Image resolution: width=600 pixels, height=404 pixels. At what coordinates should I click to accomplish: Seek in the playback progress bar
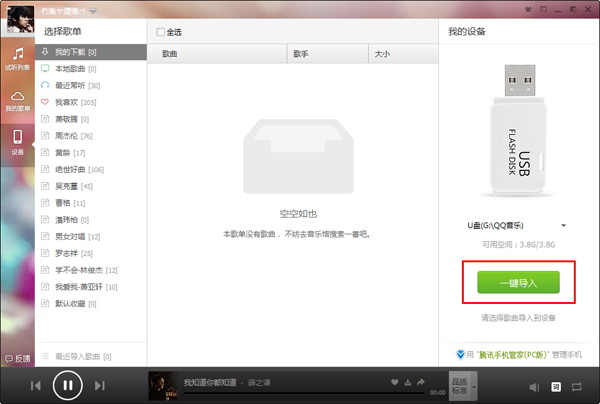coord(304,393)
